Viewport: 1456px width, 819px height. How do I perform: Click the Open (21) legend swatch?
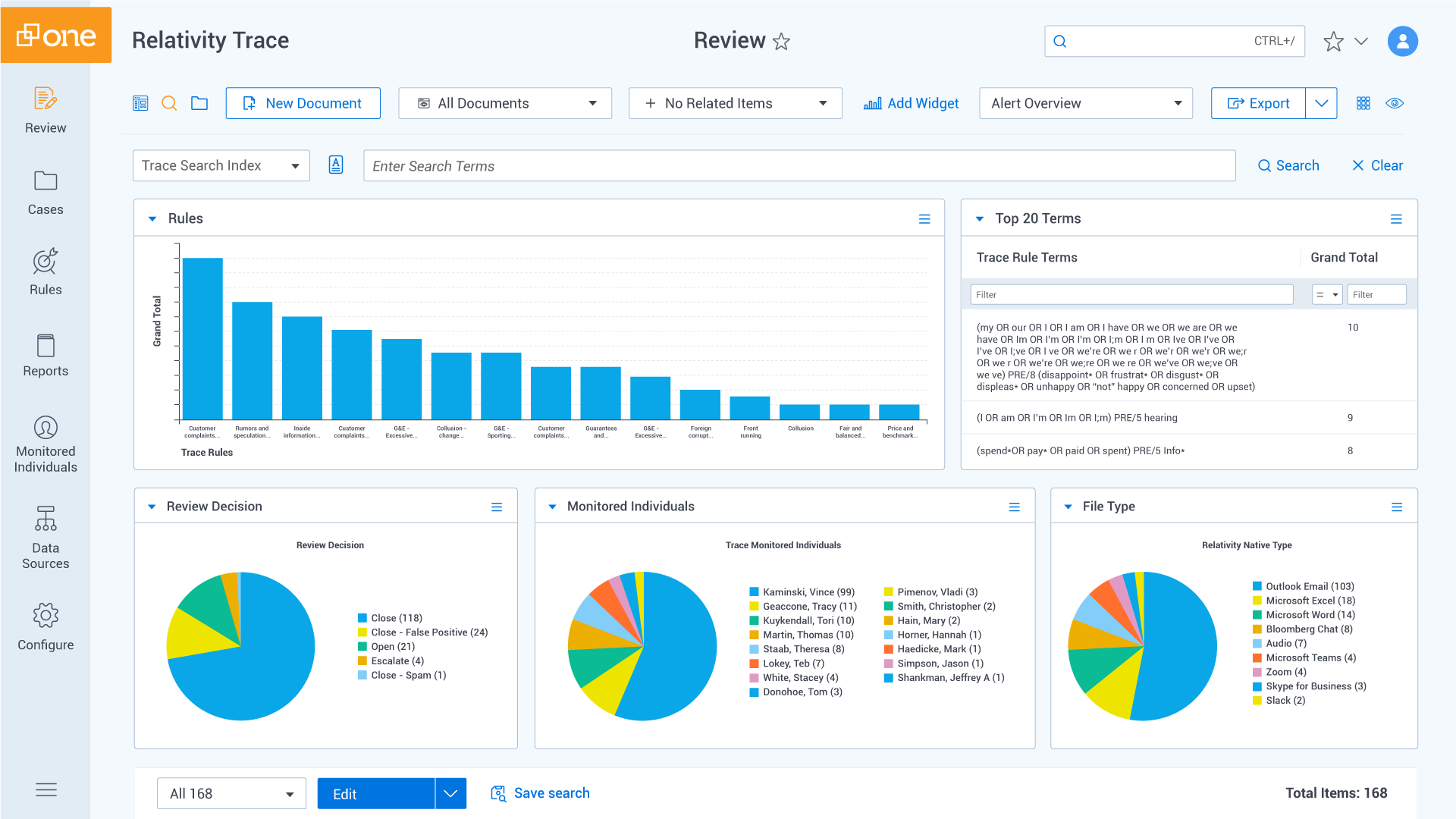tap(362, 647)
